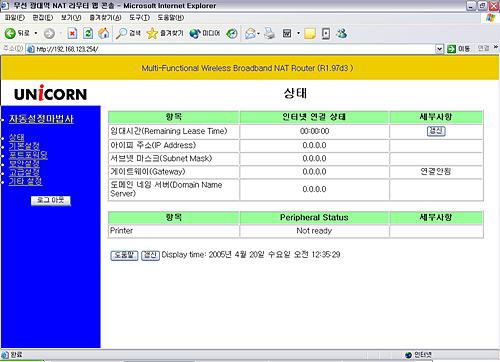The height and width of the screenshot is (362, 500).
Task: Open the 보안설정 security settings link
Action: [x=24, y=164]
